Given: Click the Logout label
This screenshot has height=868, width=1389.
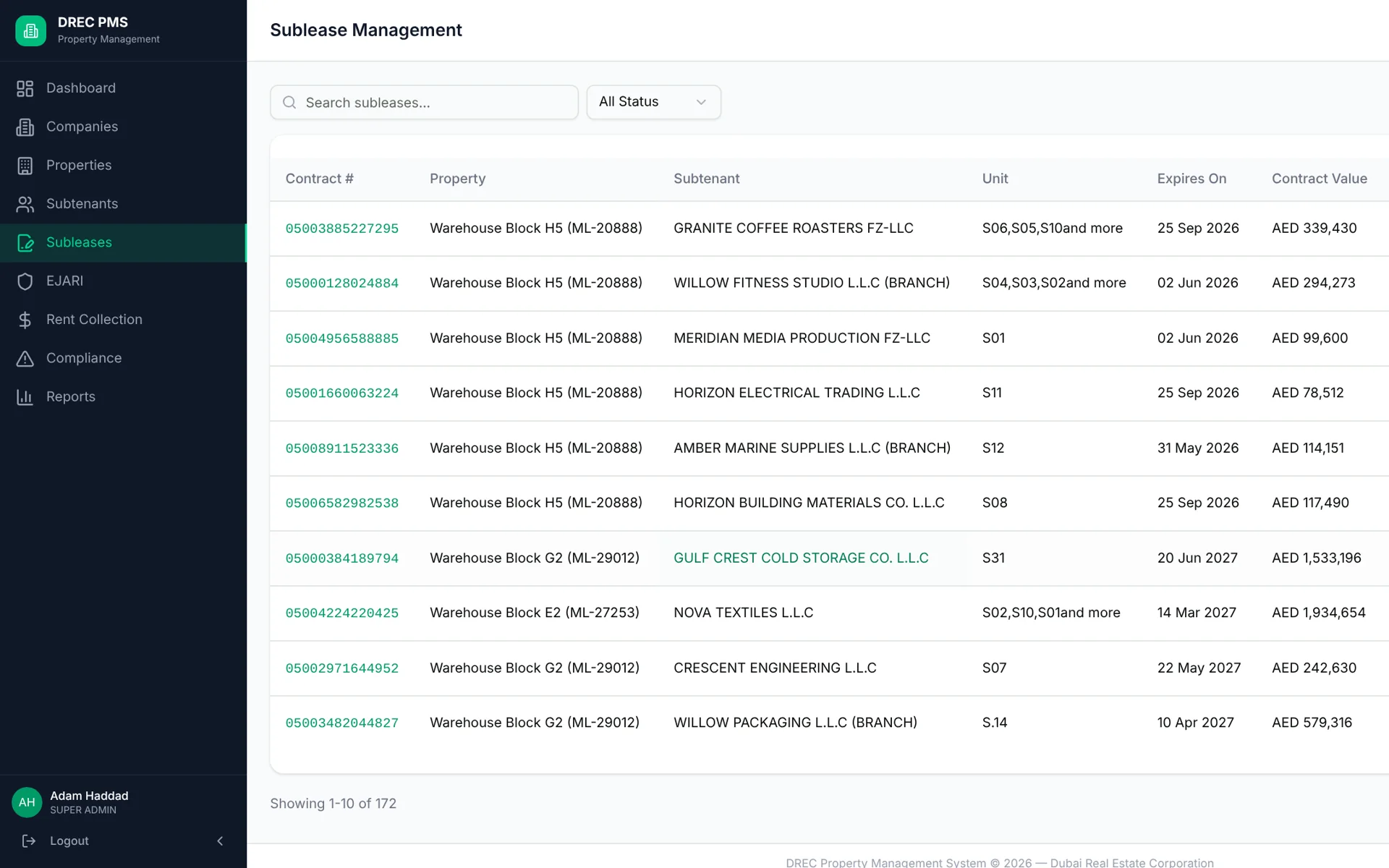Looking at the screenshot, I should click(69, 841).
